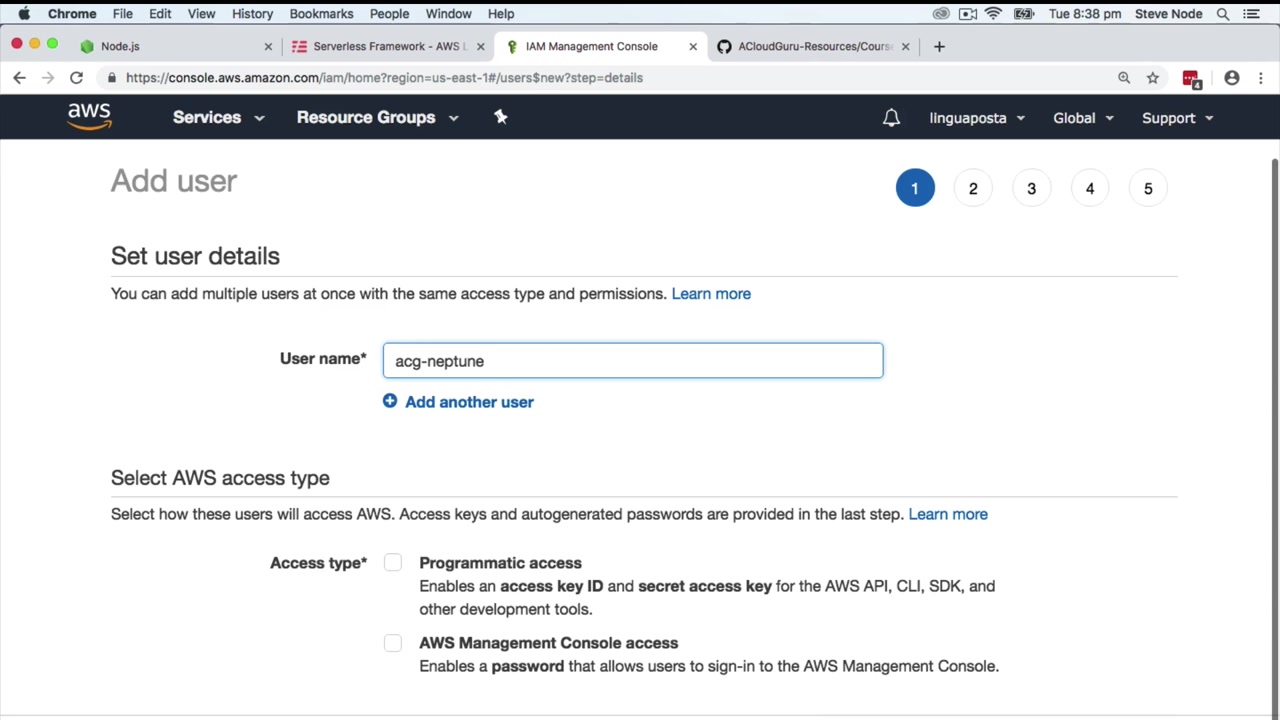This screenshot has height=720, width=1280.
Task: Click the pin shortcut icon in AWS navbar
Action: 501,117
